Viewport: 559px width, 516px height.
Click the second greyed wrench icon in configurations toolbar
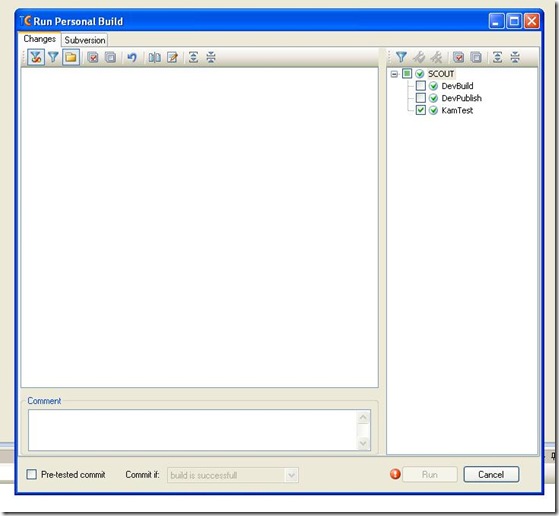(x=436, y=57)
